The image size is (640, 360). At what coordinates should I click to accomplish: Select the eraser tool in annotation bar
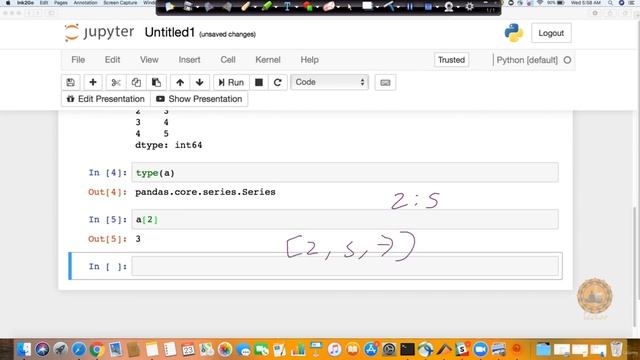click(x=329, y=7)
